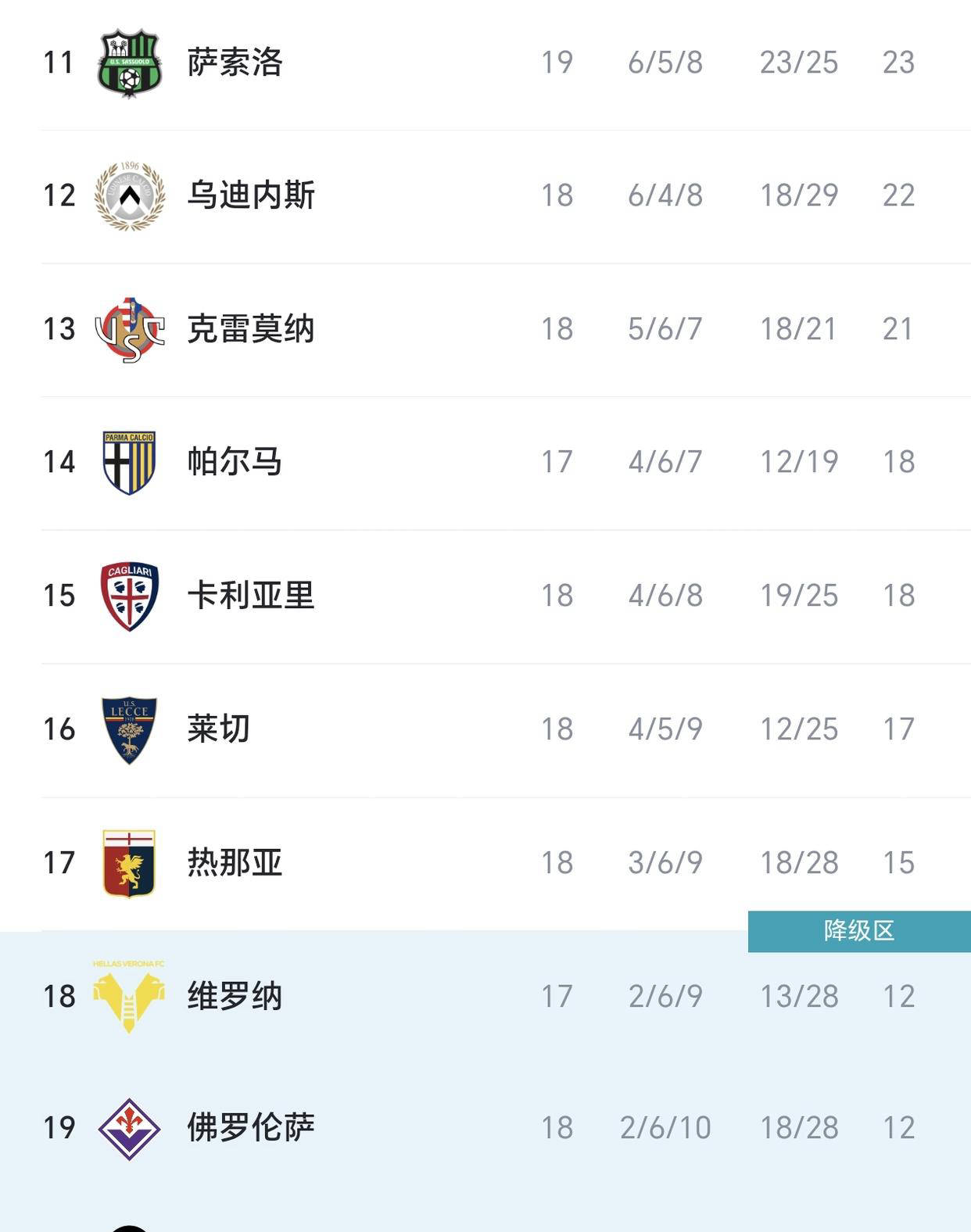Open the Cremonese team badge
The image size is (971, 1232).
point(130,329)
